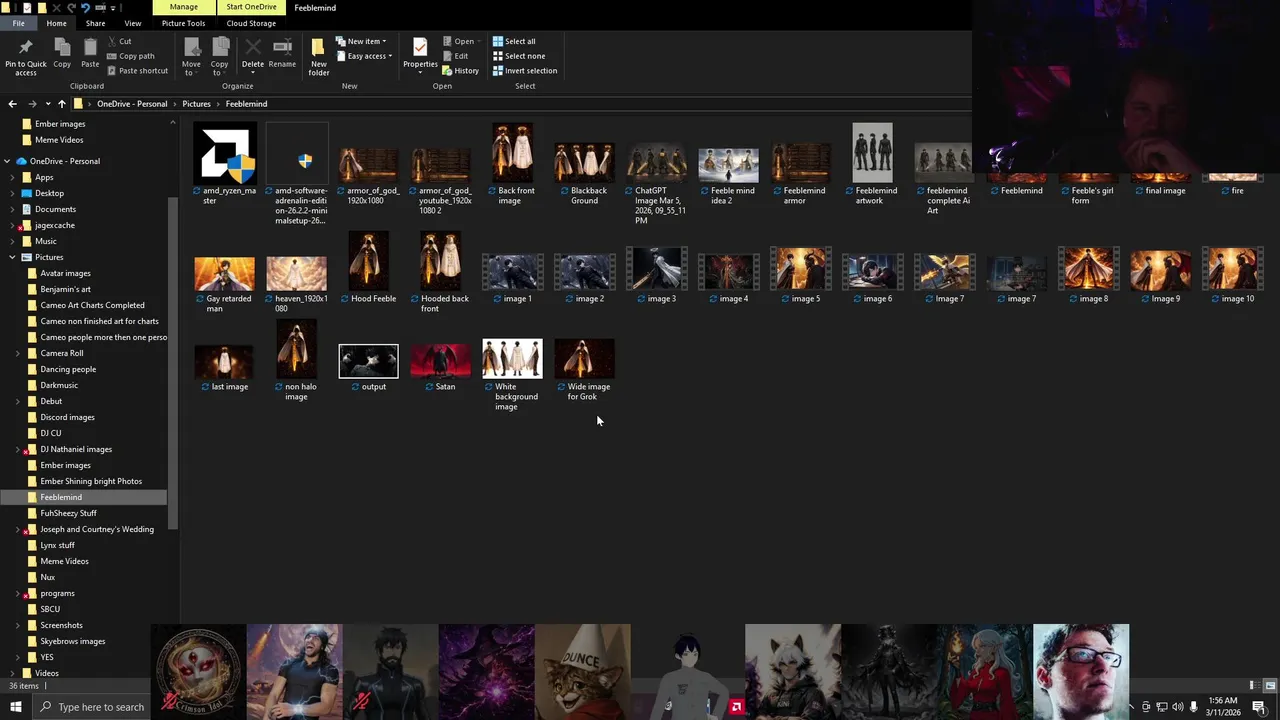Click Select all

514,41
